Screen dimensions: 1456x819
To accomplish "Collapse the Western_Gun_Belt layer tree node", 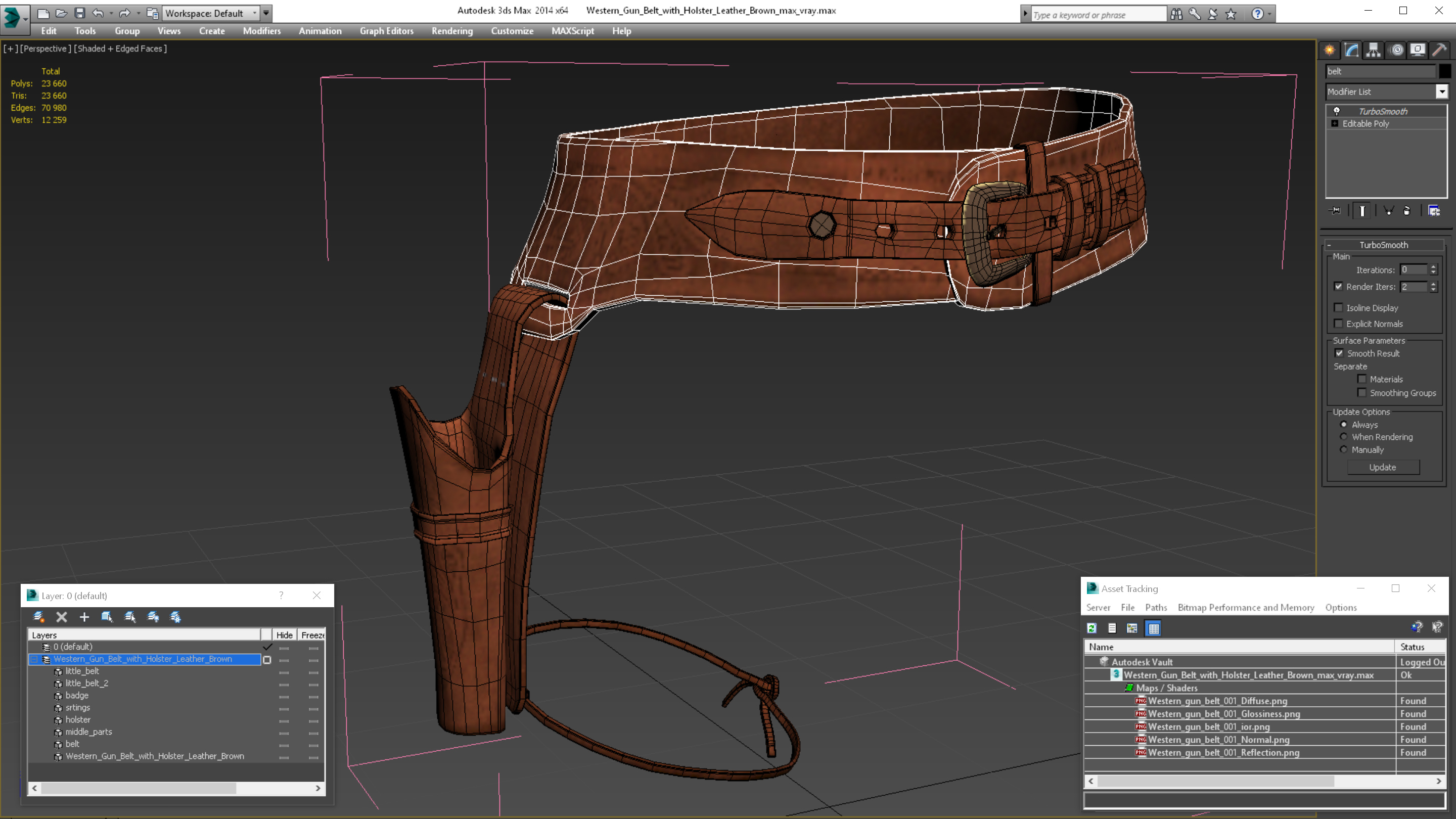I will pos(34,660).
